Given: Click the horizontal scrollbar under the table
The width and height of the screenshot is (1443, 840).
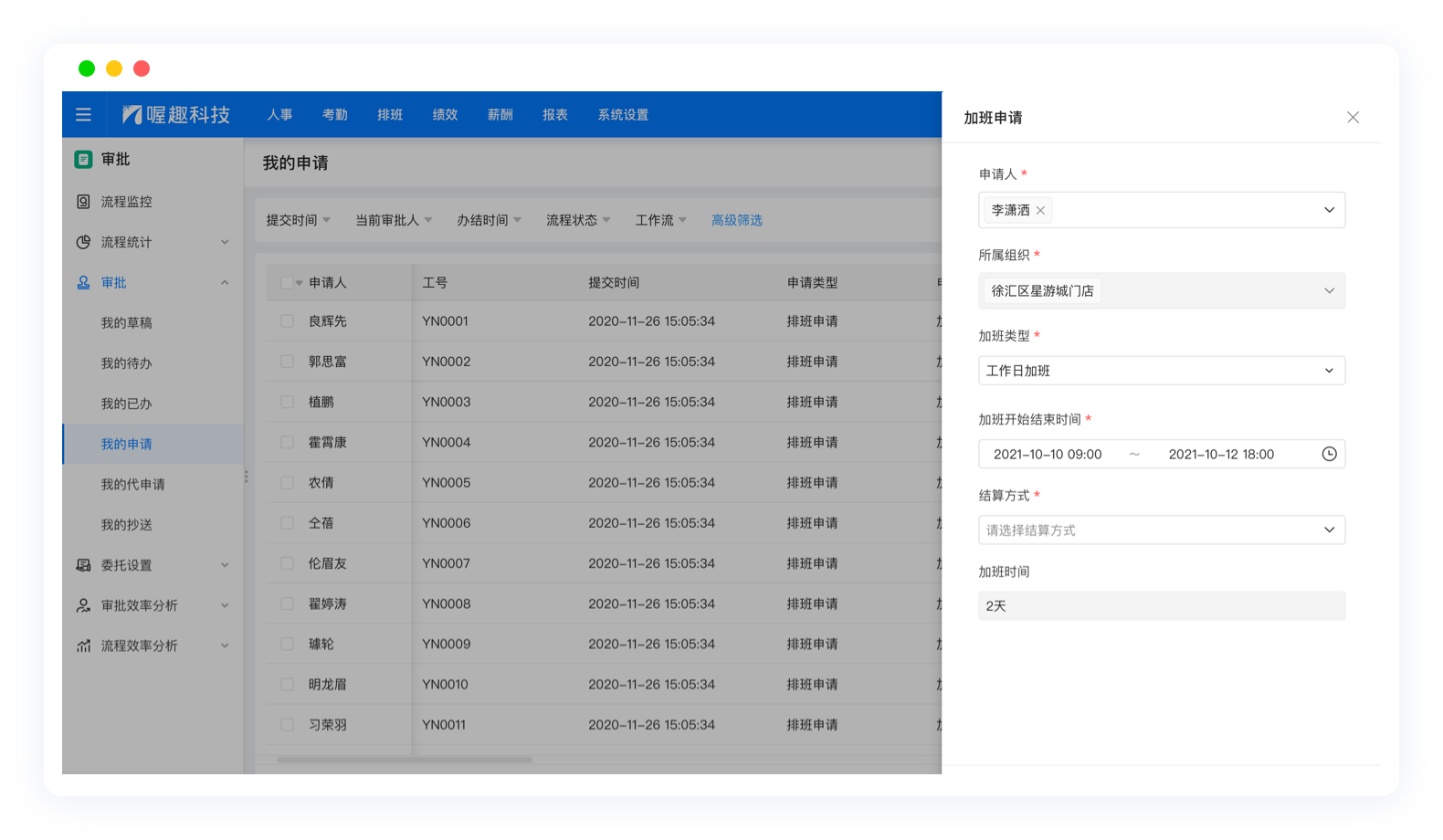Looking at the screenshot, I should pyautogui.click(x=405, y=759).
